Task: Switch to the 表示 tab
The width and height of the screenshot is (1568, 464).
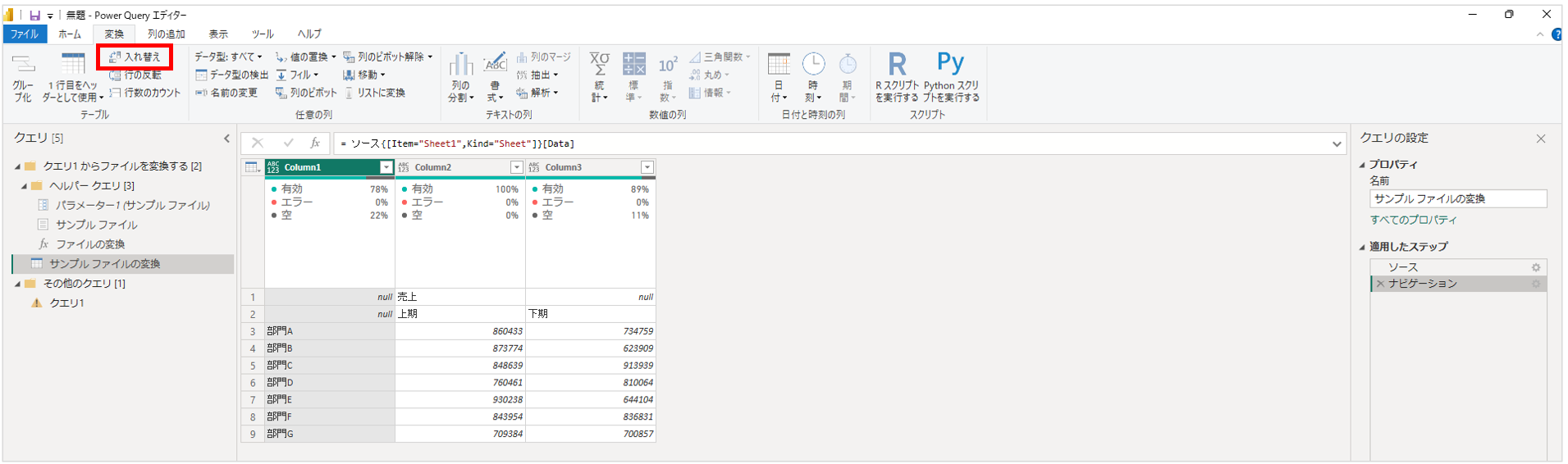Action: [218, 34]
